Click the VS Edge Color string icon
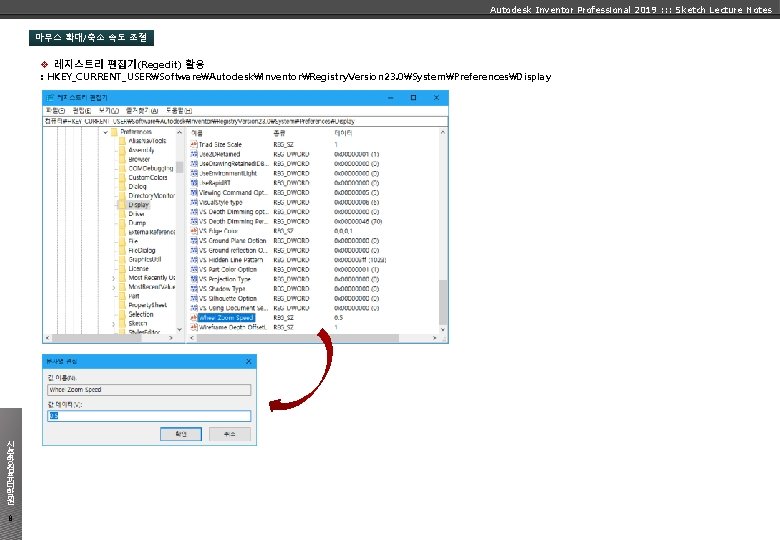The image size is (780, 540). [194, 231]
